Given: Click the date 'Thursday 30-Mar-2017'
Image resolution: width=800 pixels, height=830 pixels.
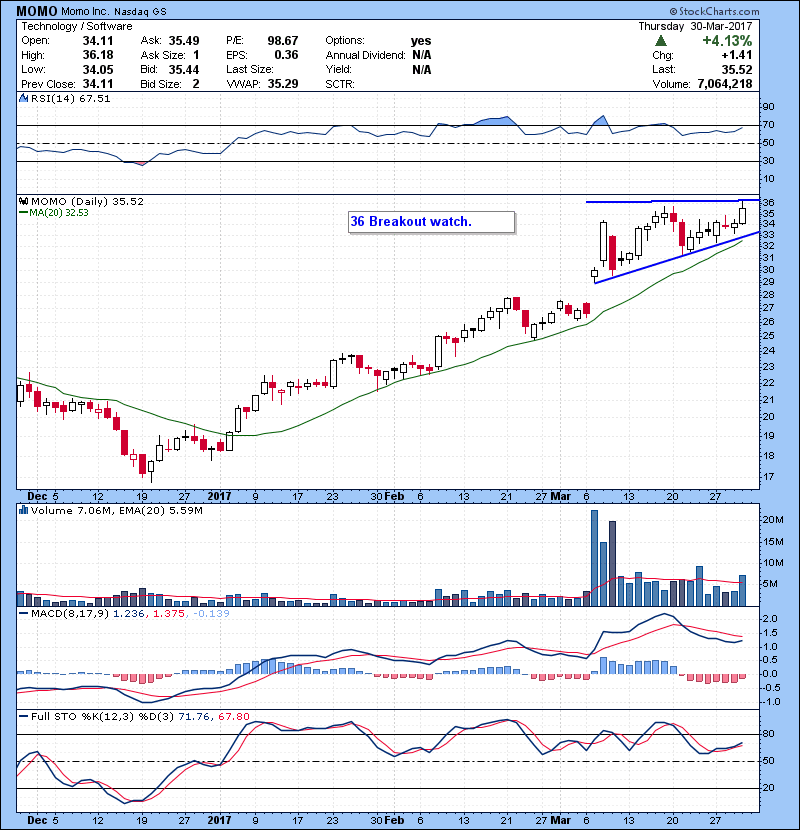Looking at the screenshot, I should (x=695, y=26).
